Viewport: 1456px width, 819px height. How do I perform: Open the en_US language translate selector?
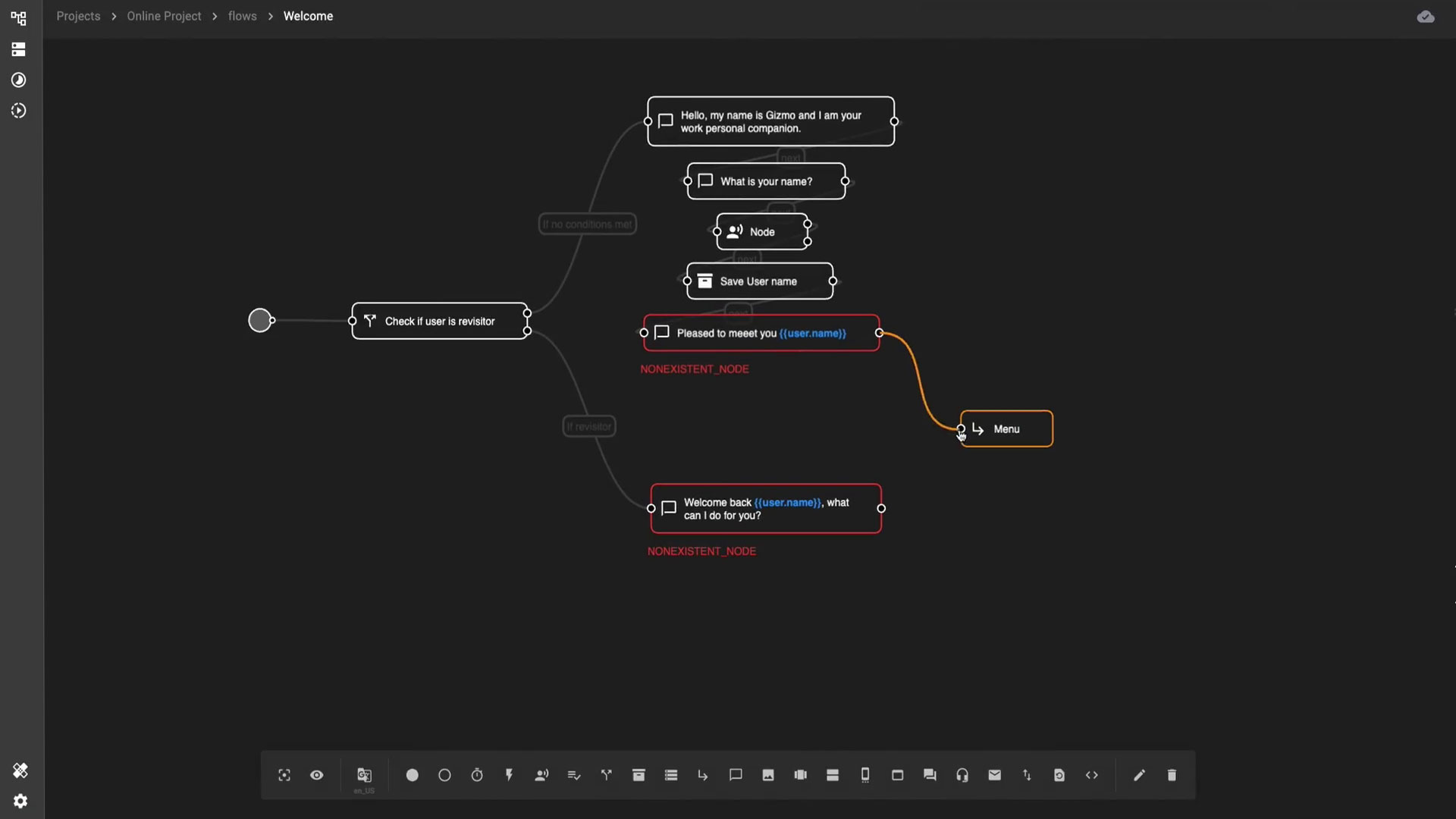click(x=365, y=777)
